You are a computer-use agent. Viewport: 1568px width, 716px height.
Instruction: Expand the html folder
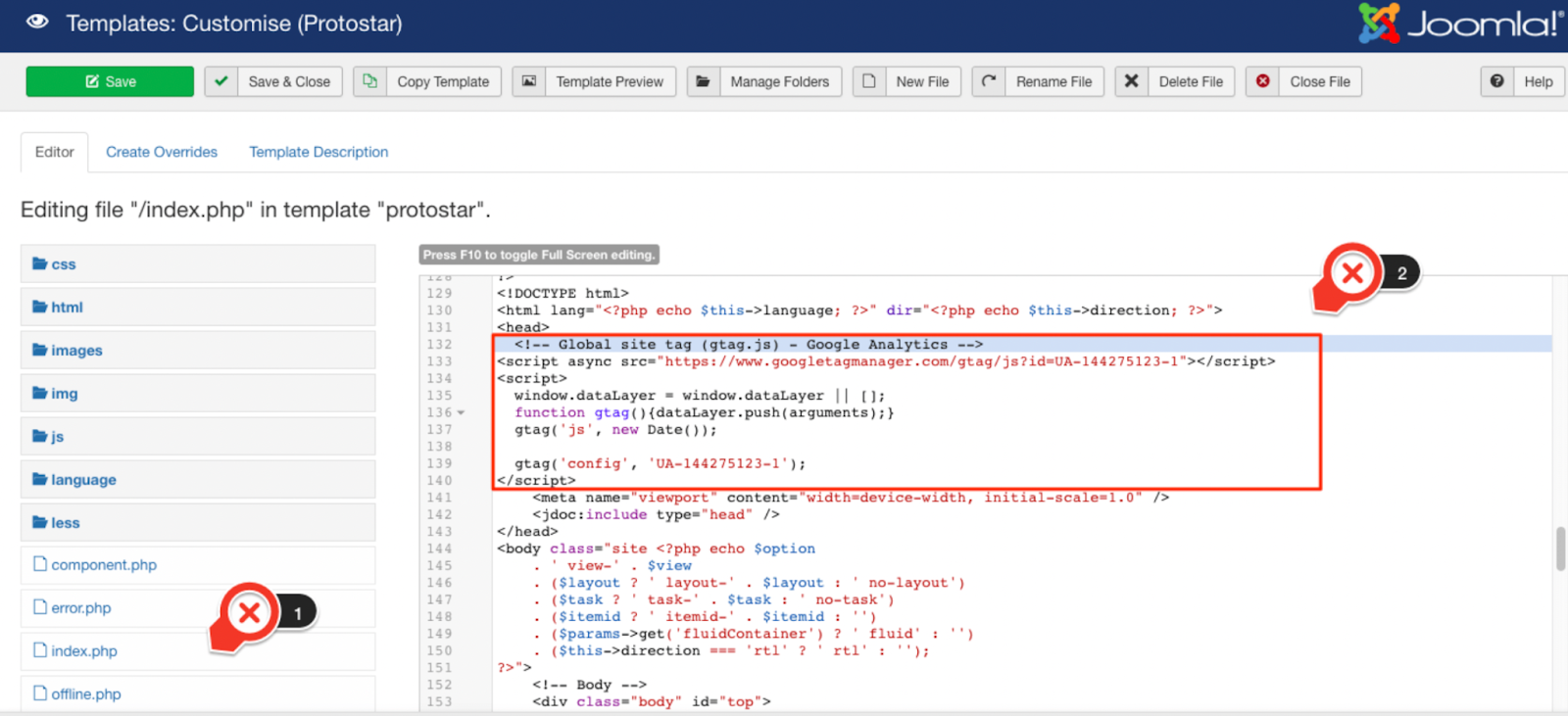click(198, 307)
